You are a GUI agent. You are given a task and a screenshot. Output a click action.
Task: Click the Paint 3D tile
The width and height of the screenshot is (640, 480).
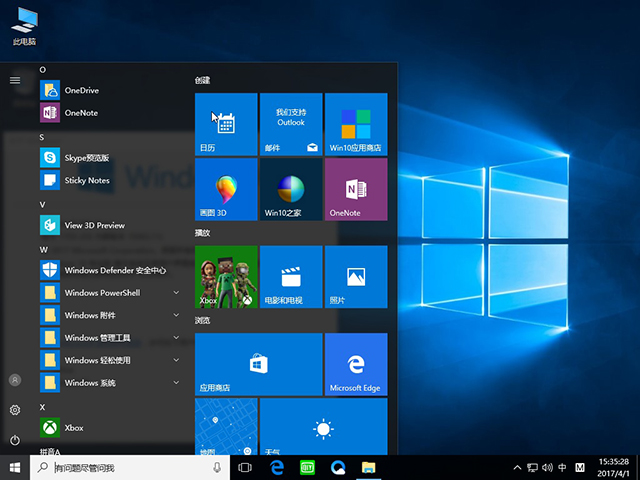tap(226, 189)
